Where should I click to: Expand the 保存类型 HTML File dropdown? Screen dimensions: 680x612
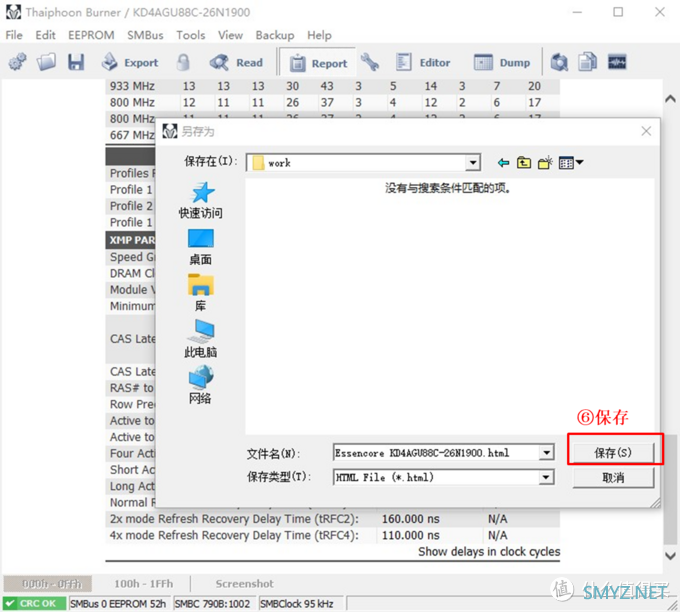click(x=546, y=478)
